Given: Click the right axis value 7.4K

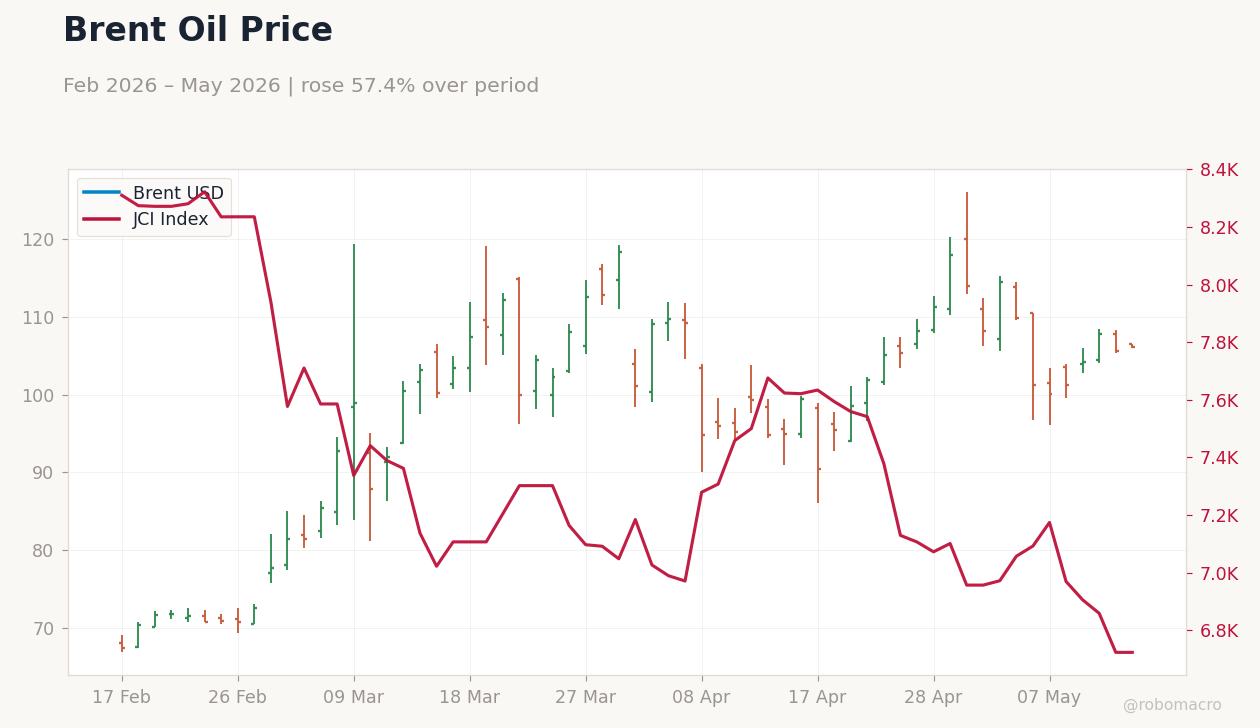Looking at the screenshot, I should [1219, 458].
